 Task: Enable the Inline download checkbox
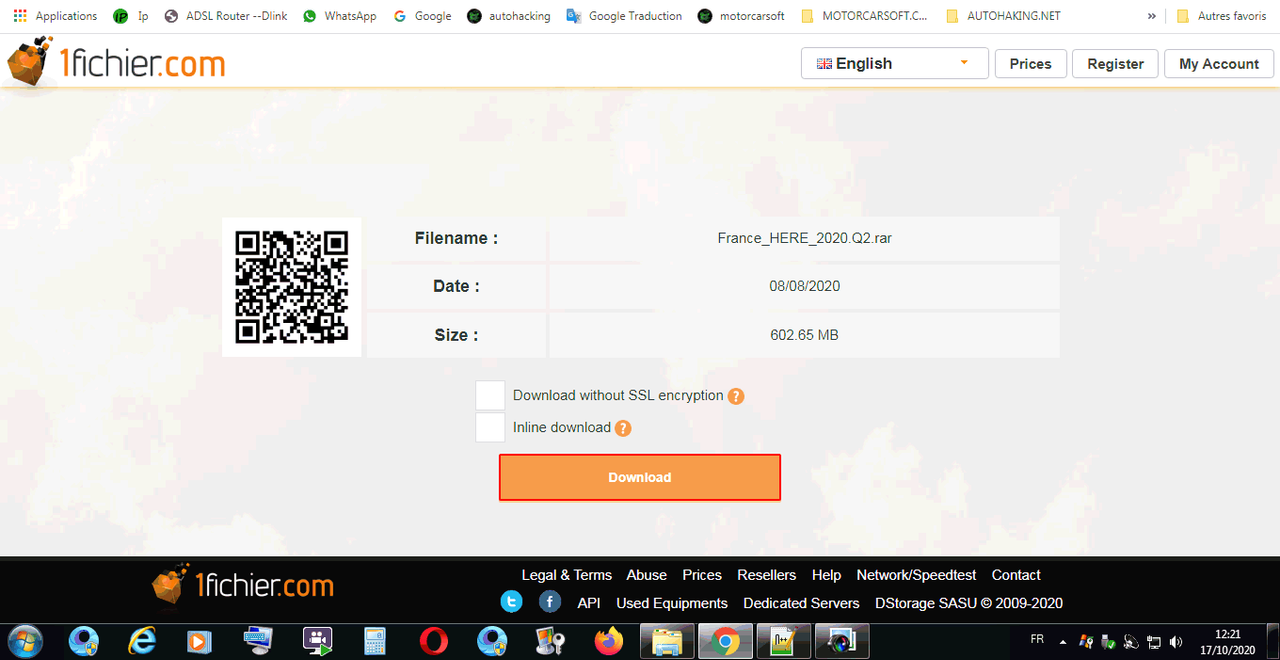(490, 427)
